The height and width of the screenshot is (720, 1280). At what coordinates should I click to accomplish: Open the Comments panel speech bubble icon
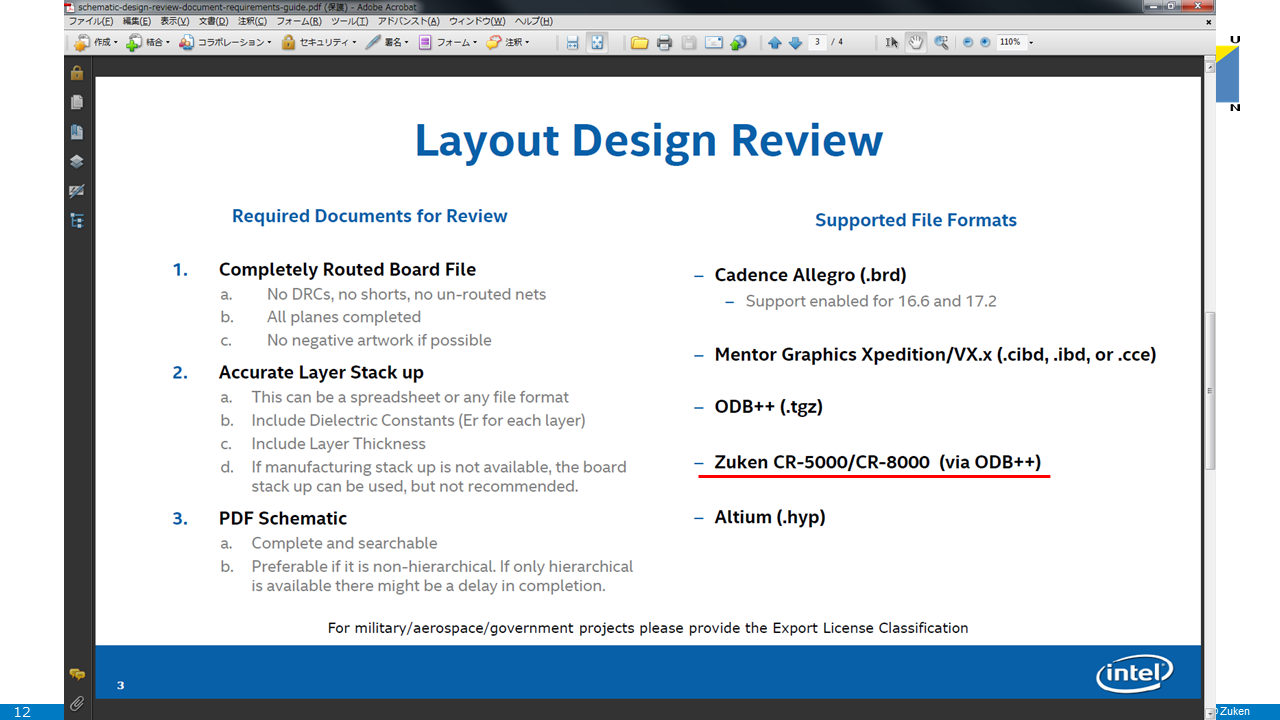(x=77, y=675)
